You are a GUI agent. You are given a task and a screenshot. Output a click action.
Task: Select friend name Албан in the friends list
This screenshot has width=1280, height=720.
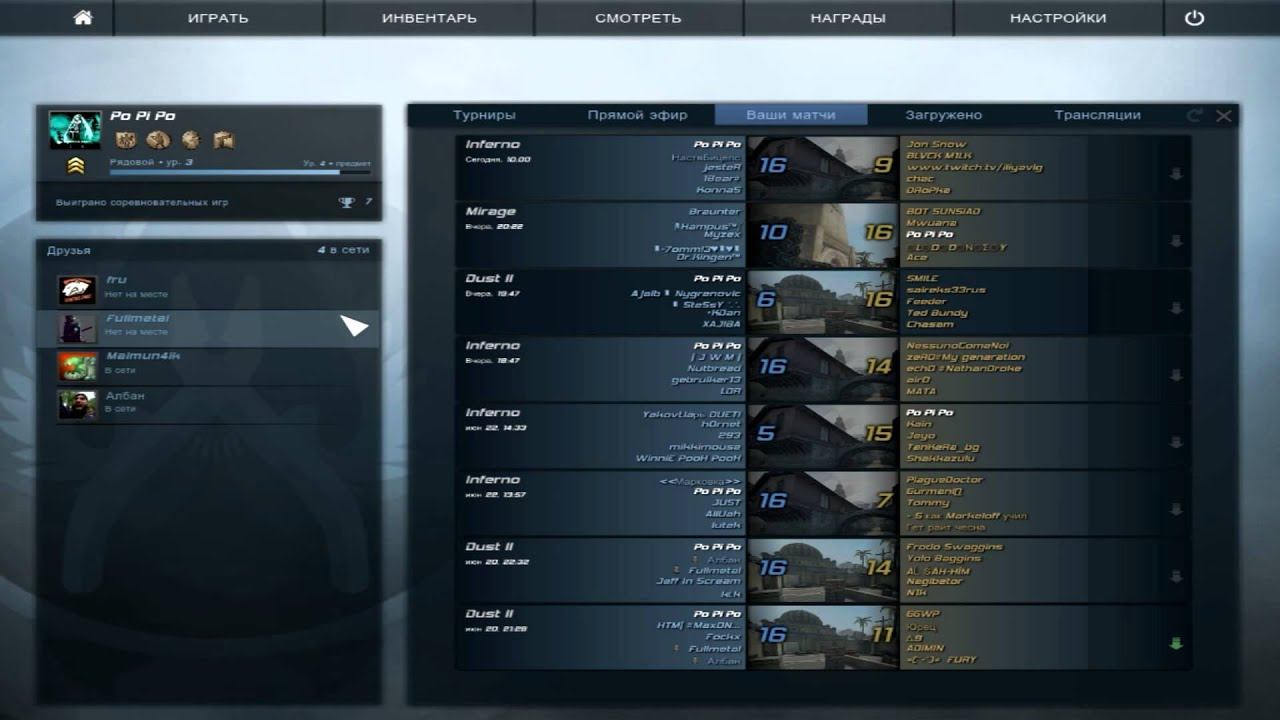125,395
